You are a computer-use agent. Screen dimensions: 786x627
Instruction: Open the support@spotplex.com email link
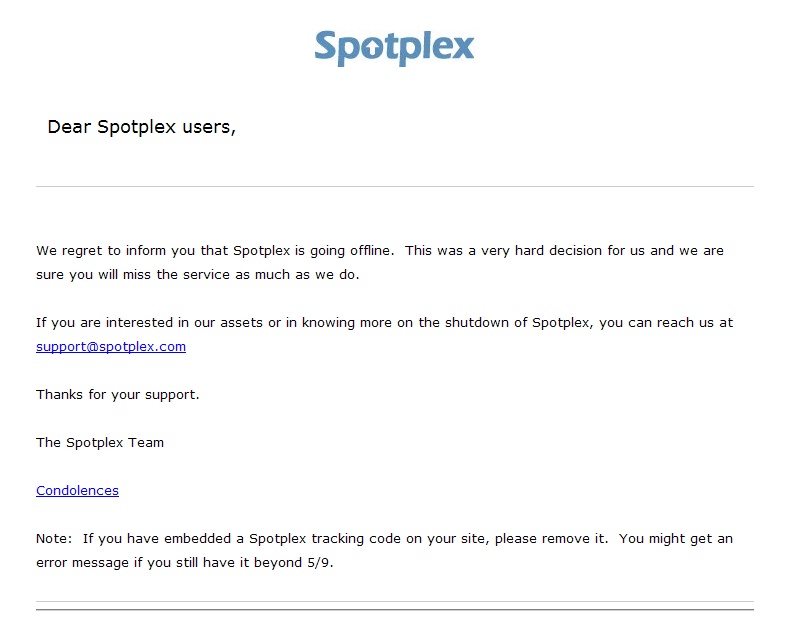coord(111,347)
